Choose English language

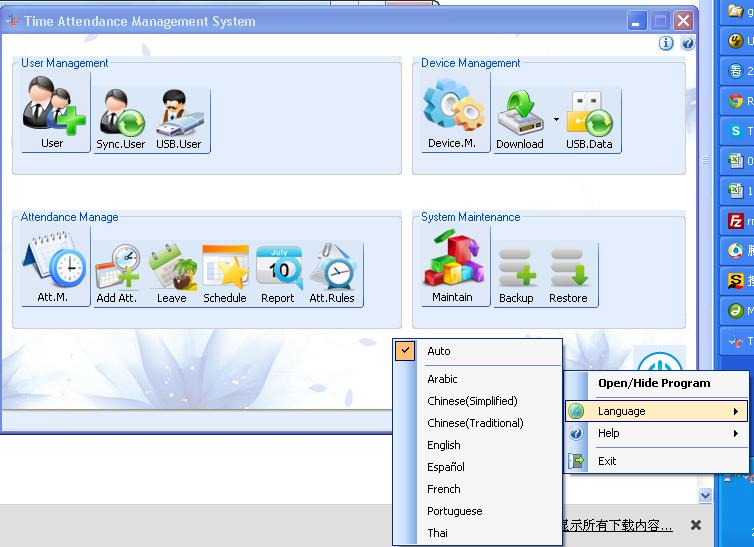[478, 446]
